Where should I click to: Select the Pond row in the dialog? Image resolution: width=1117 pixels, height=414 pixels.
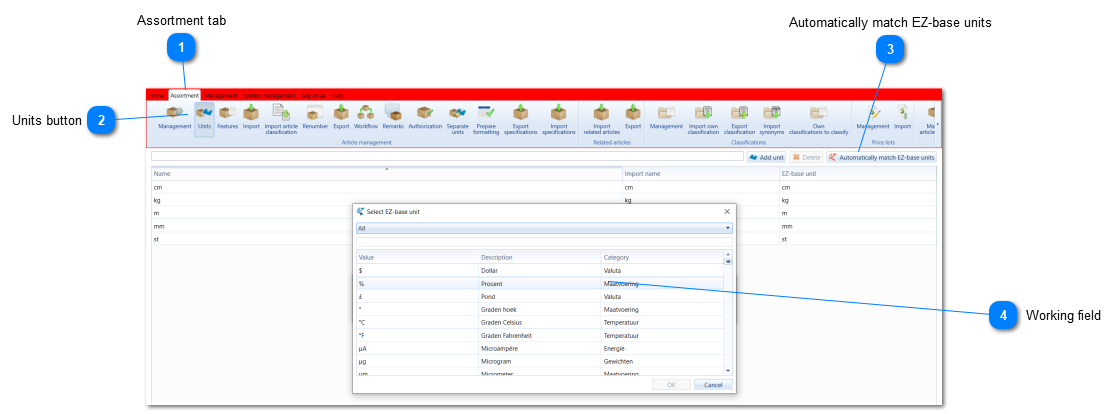click(540, 296)
